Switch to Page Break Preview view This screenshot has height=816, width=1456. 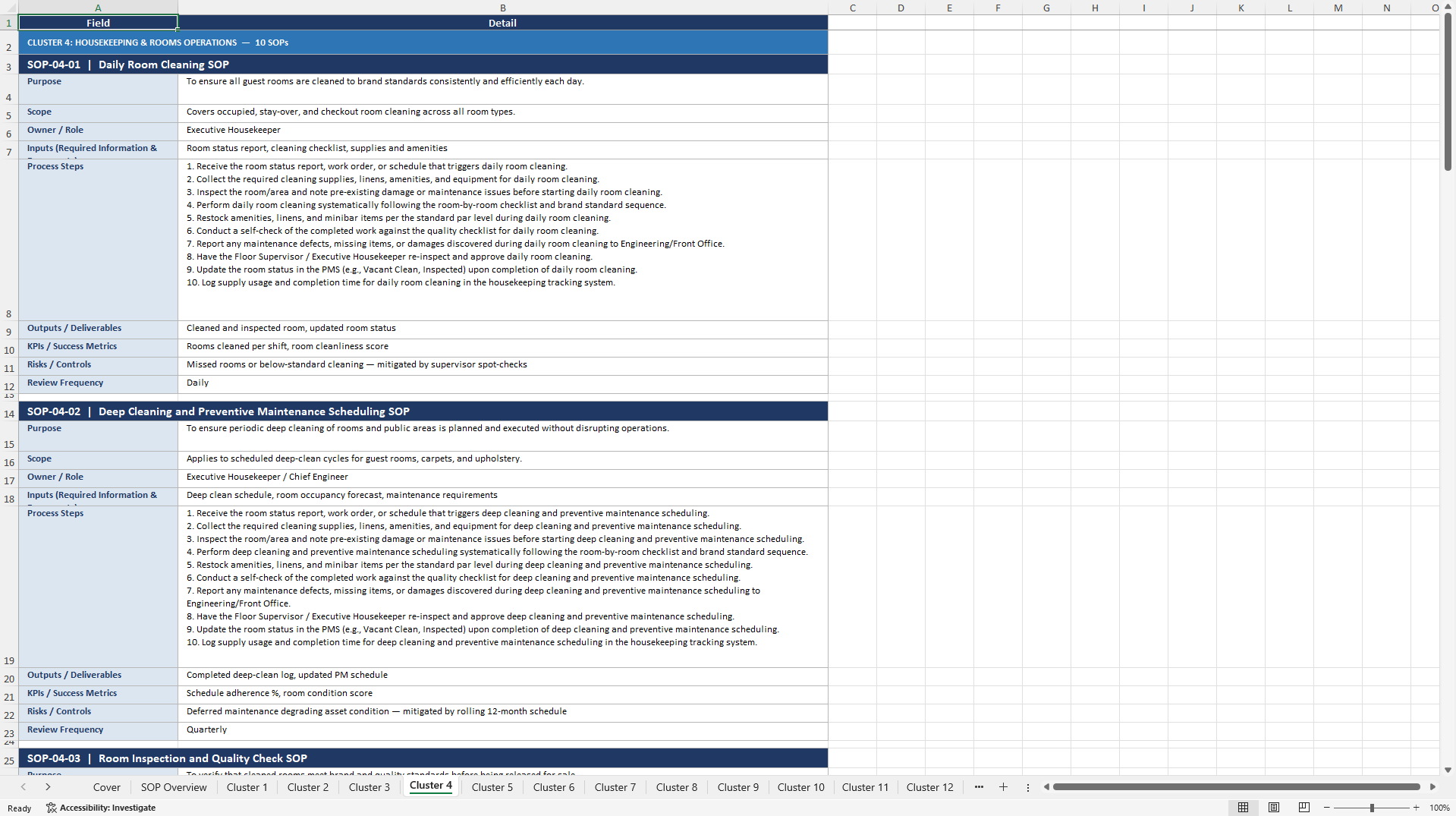(x=1304, y=808)
